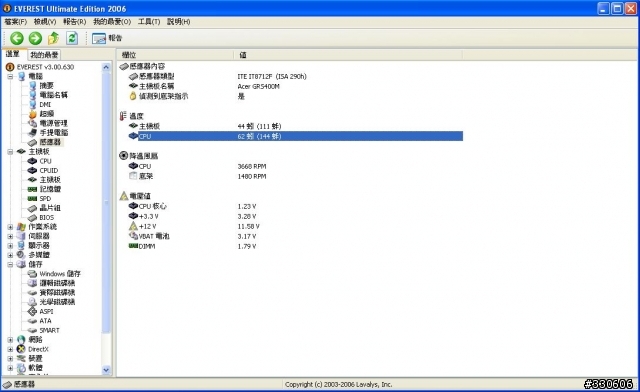The height and width of the screenshot is (392, 640).
Task: Select the BIOS tree icon
Action: click(32, 217)
